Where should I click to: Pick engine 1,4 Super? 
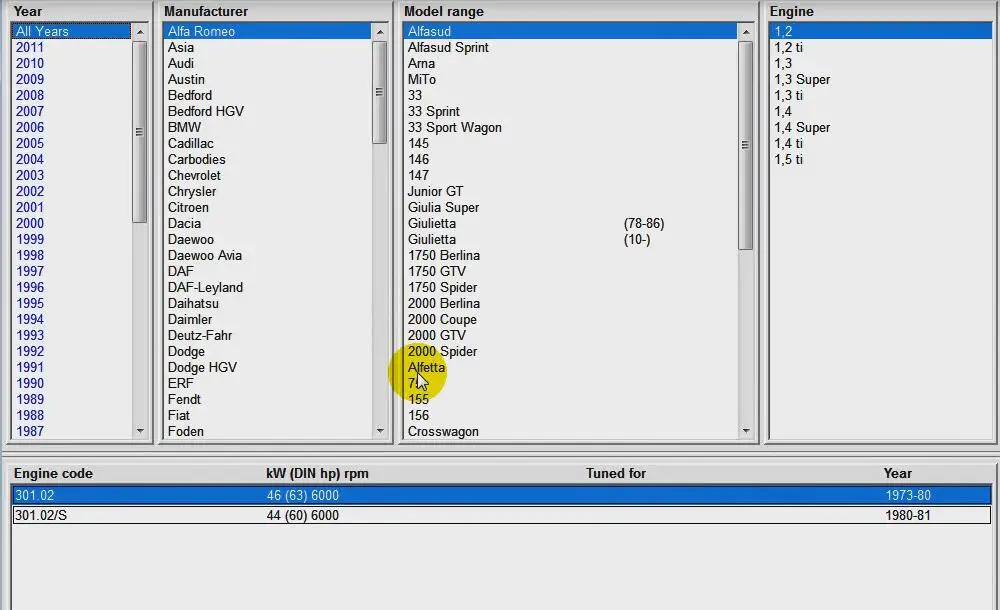tap(802, 127)
